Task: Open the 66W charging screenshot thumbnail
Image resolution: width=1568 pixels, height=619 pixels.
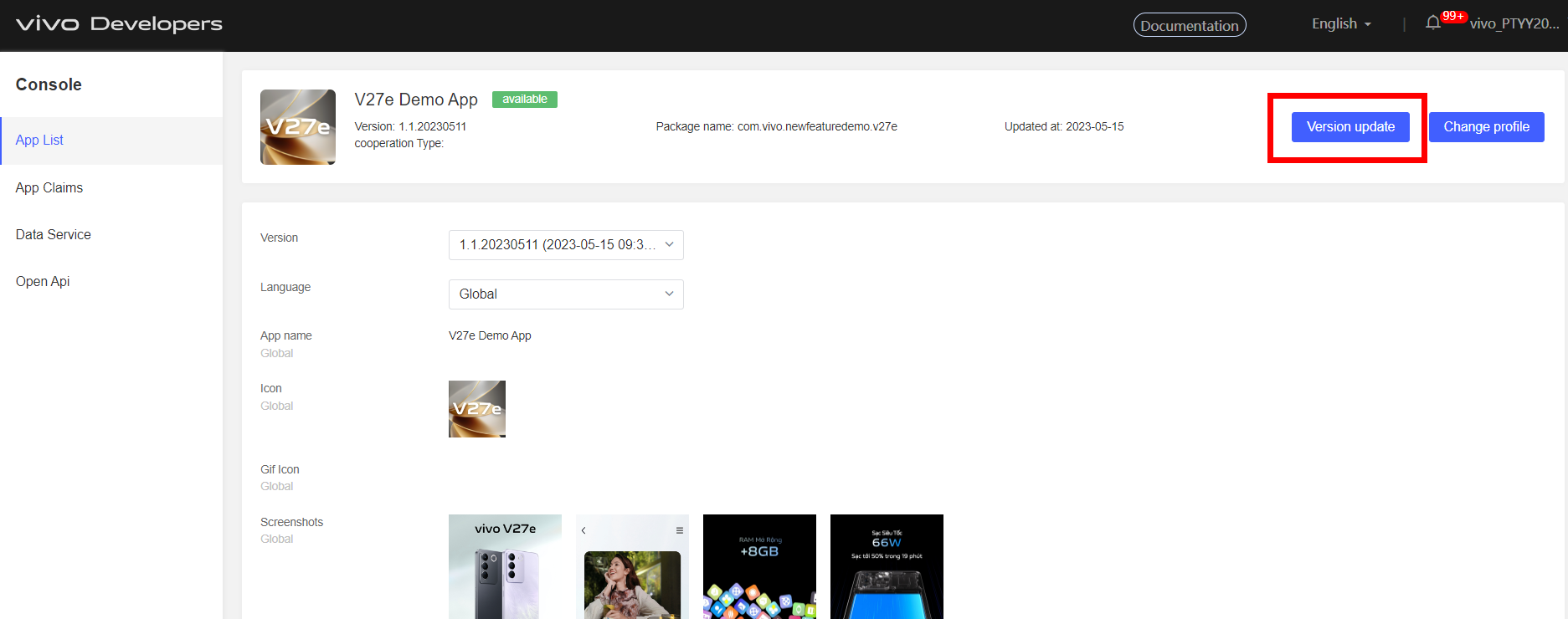Action: coord(887,566)
